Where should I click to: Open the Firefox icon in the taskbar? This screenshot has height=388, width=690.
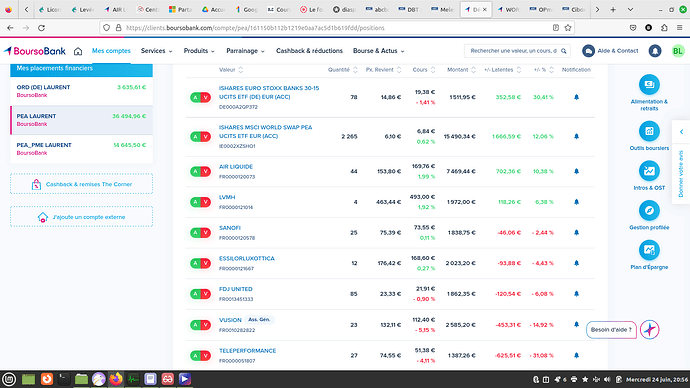coord(116,379)
